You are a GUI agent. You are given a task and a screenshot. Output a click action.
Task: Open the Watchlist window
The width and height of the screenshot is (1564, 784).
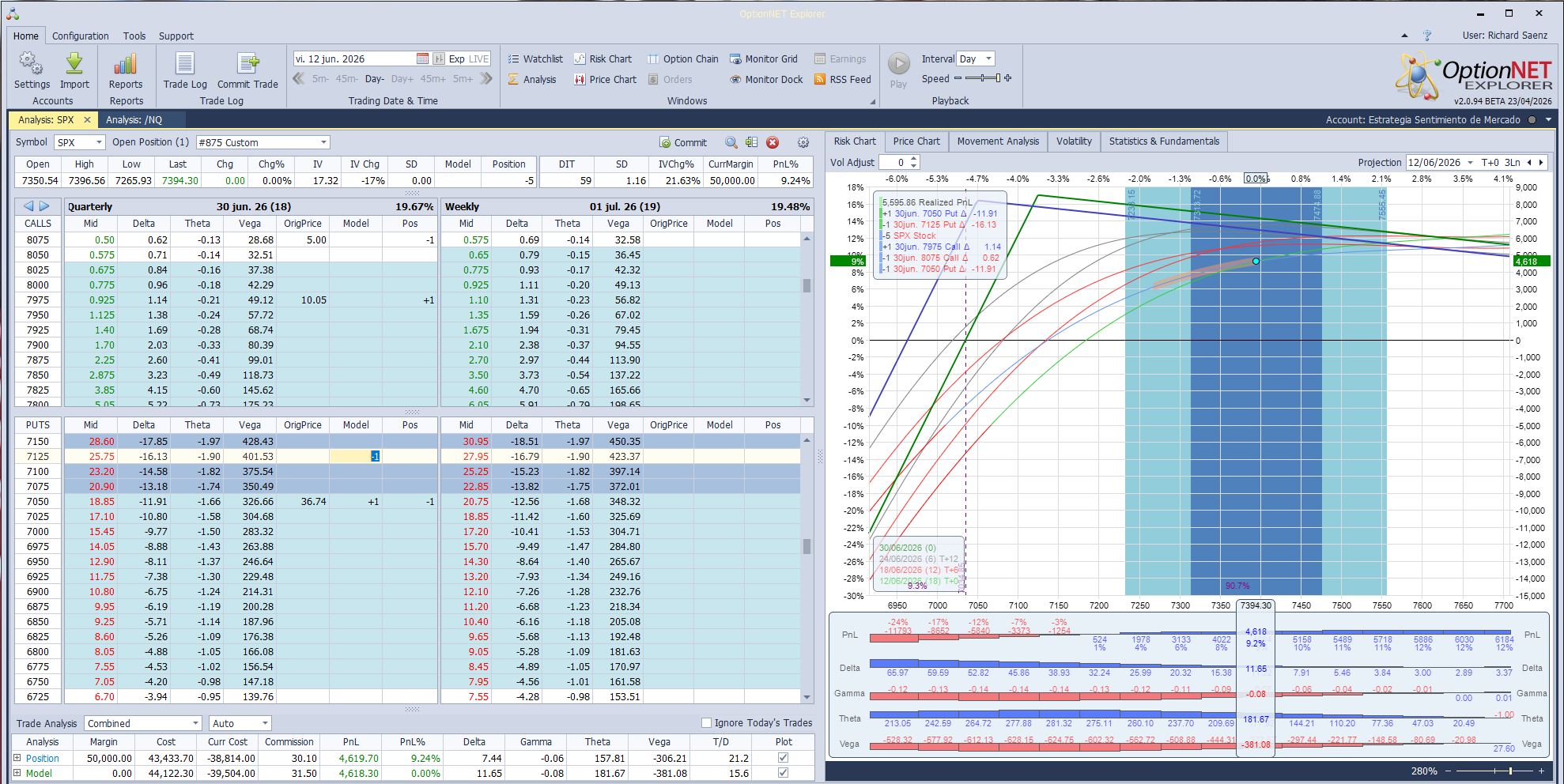click(x=535, y=58)
